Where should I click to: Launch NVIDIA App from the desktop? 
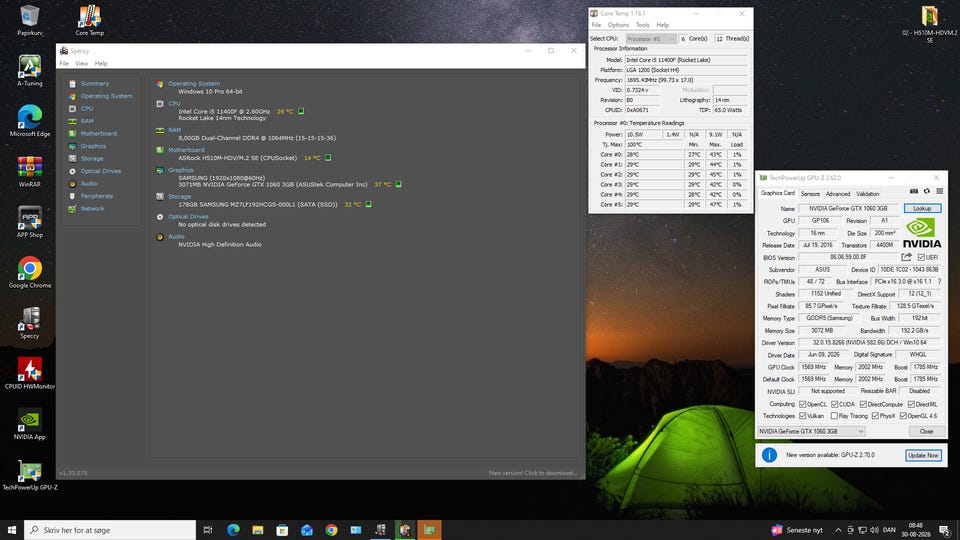[29, 424]
